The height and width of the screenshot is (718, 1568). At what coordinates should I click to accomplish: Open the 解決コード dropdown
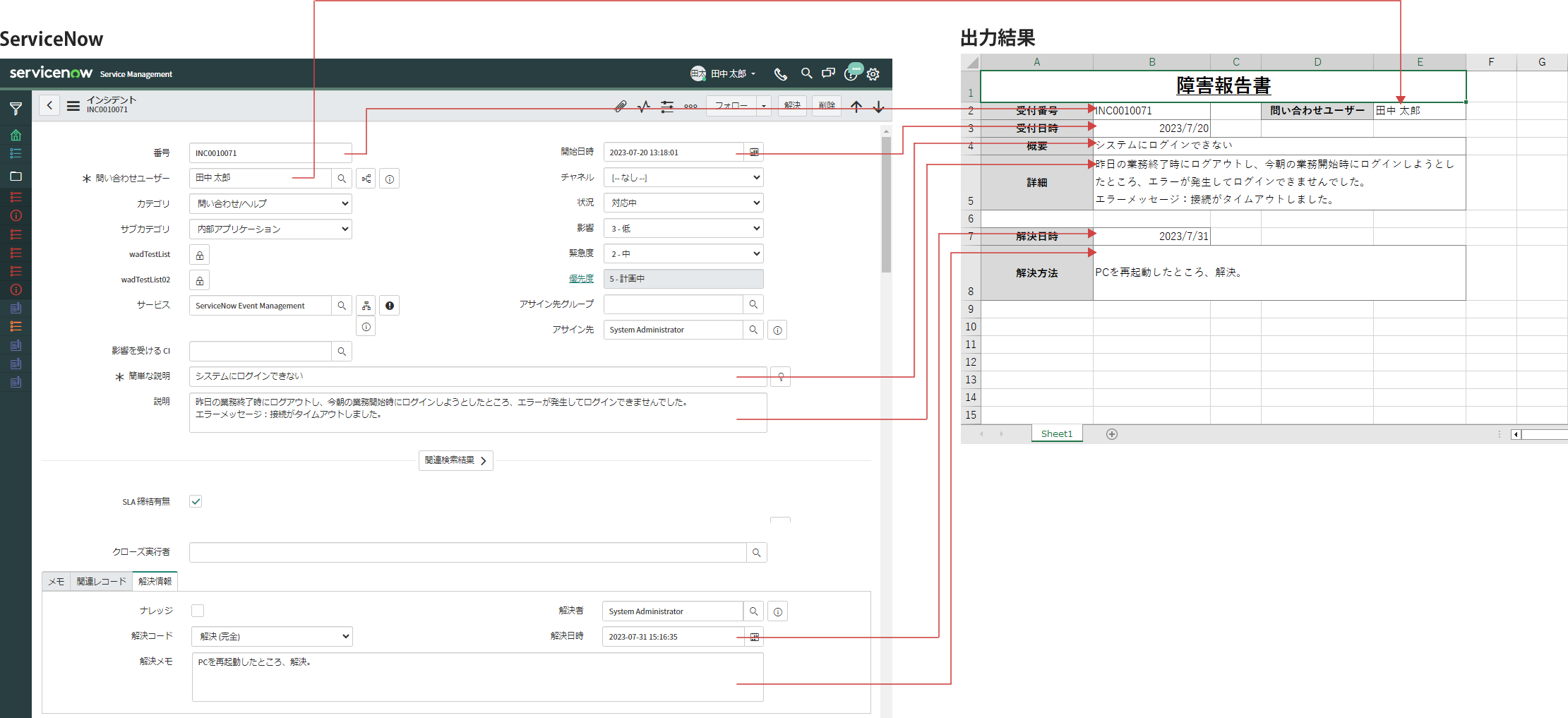[272, 637]
